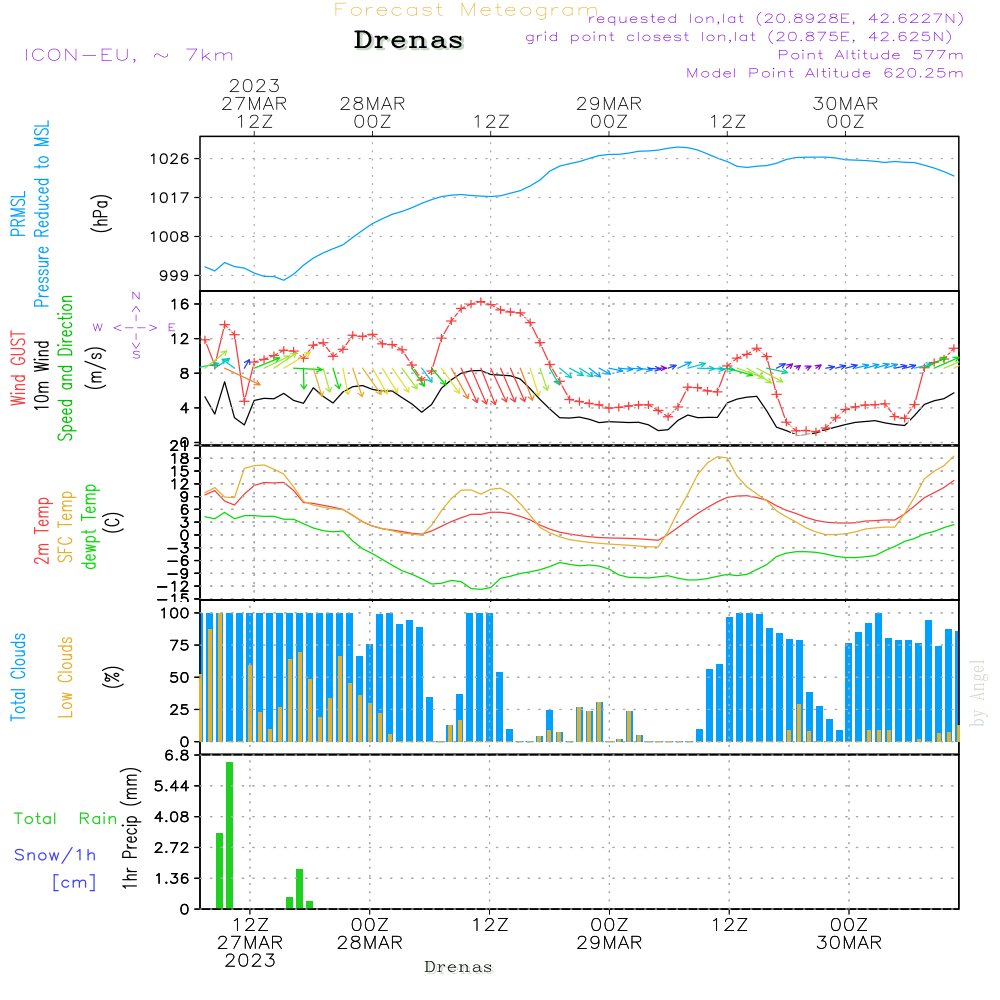
Task: Click the '(hPa)' unit label
Action: pyautogui.click(x=101, y=213)
